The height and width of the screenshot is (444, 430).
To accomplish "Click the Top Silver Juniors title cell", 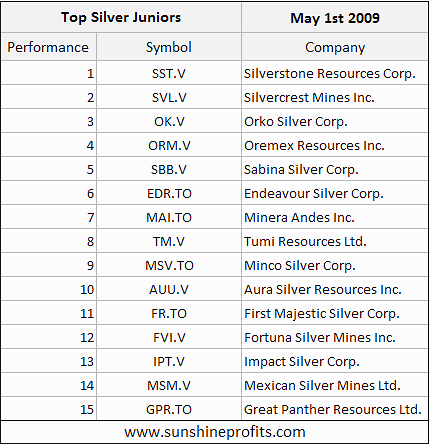I will [x=121, y=17].
